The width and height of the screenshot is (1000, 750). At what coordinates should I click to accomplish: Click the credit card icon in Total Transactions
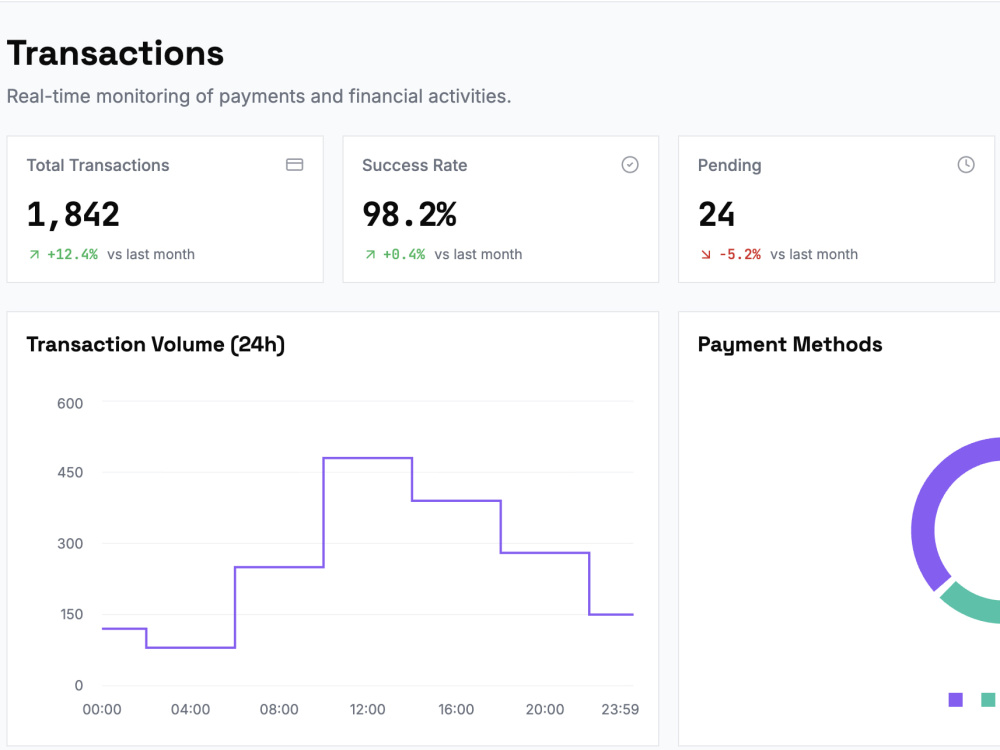(x=295, y=165)
